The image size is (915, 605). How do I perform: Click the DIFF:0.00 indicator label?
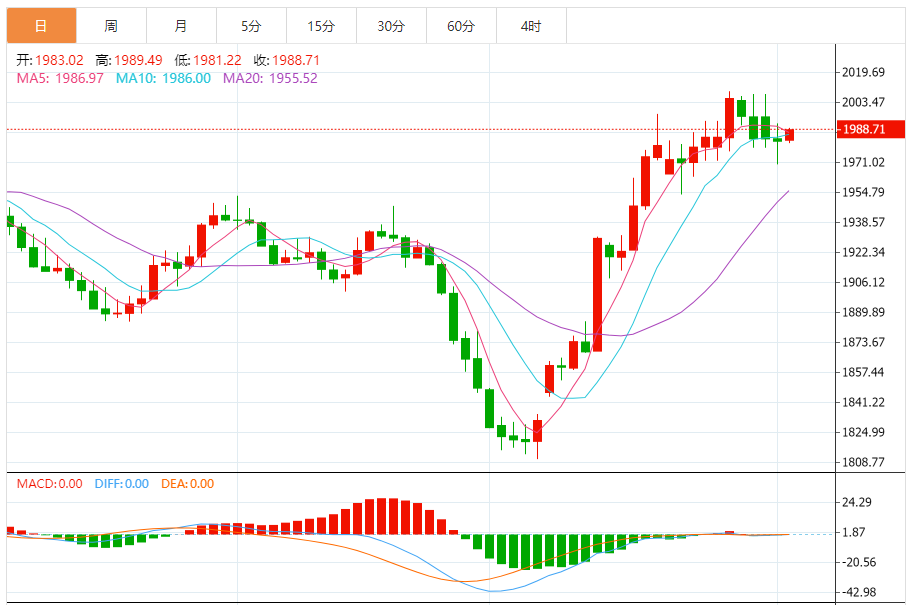click(122, 484)
